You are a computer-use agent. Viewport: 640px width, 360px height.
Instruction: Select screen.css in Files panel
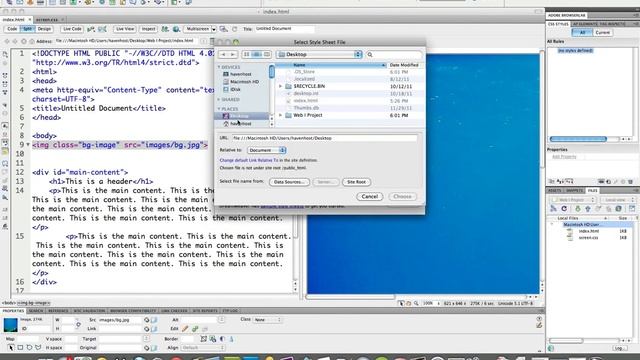tap(588, 238)
